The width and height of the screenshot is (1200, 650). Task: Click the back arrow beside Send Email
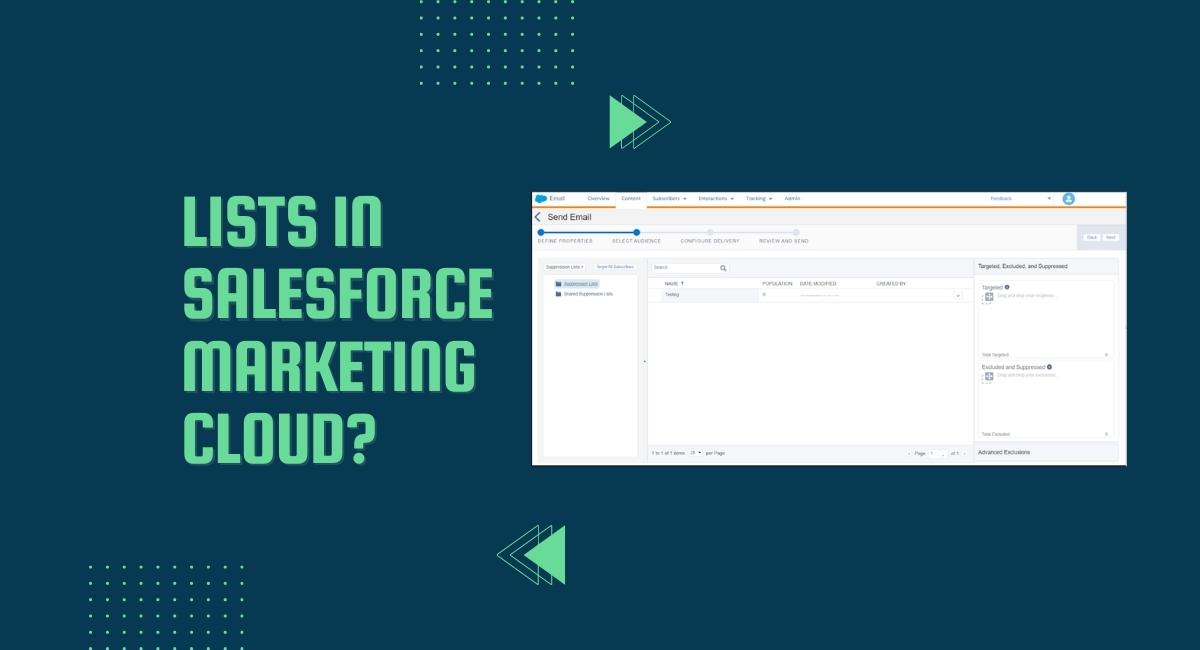click(538, 217)
